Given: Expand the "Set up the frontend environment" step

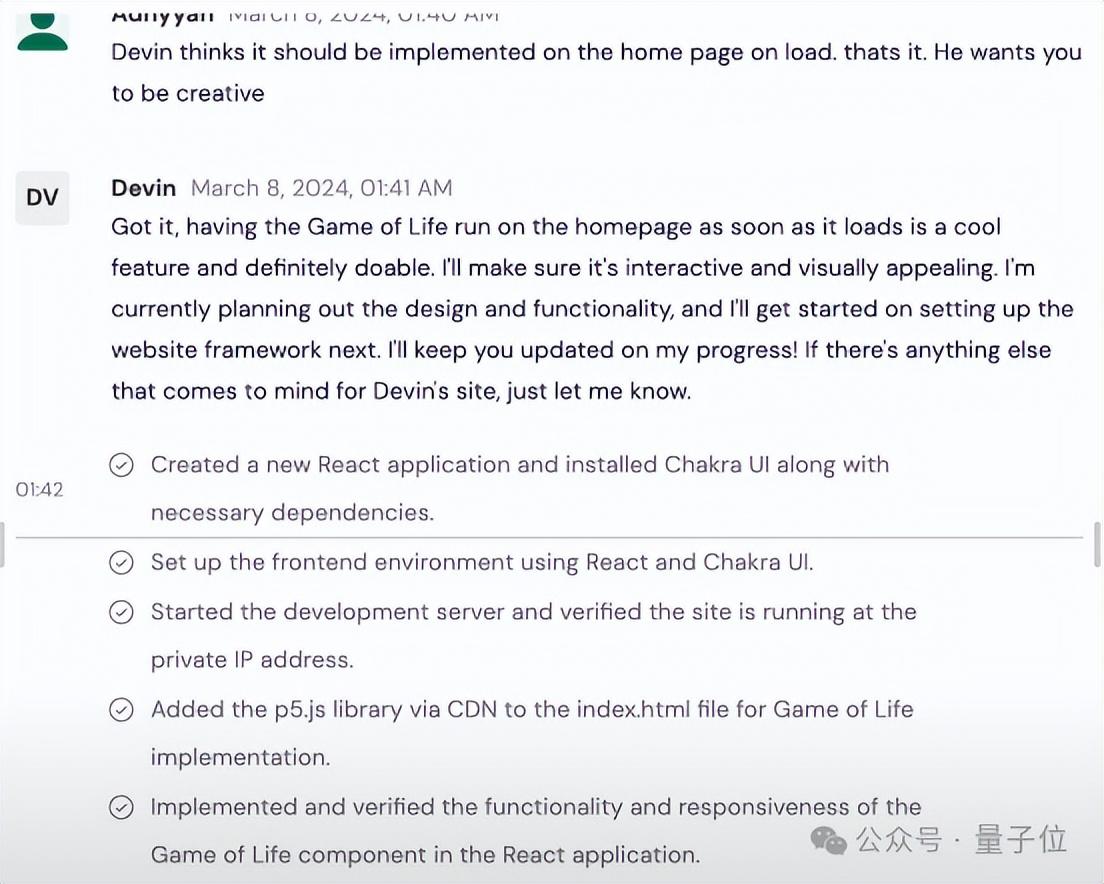Looking at the screenshot, I should pyautogui.click(x=482, y=563).
